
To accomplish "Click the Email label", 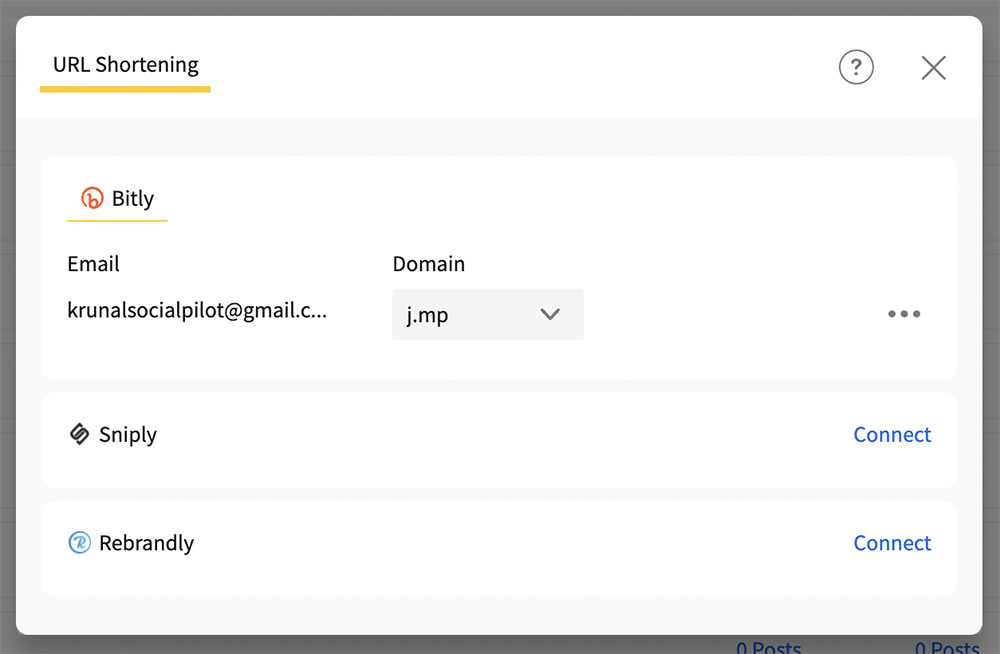I will [x=93, y=264].
